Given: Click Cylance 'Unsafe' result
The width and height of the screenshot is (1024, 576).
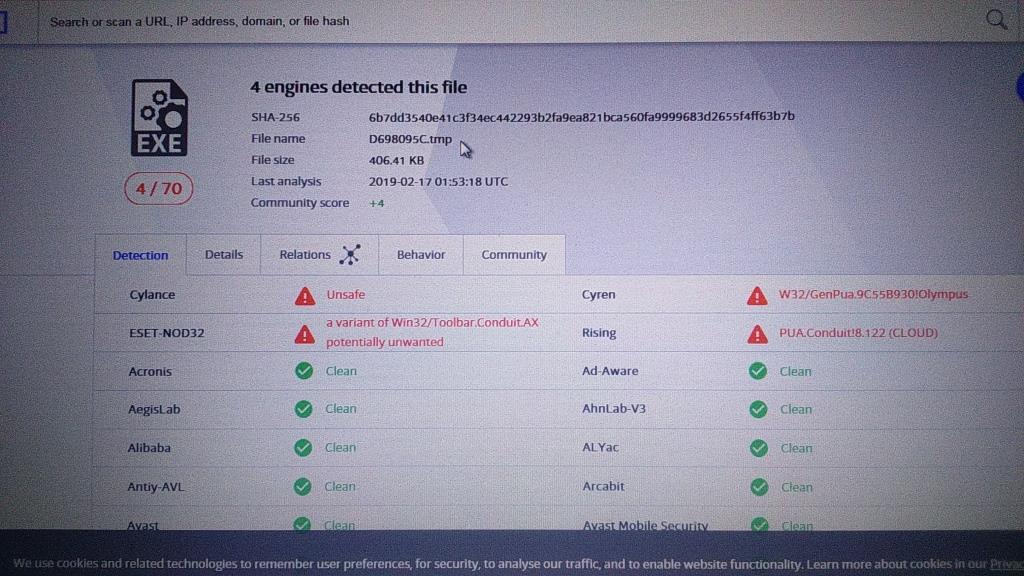Looking at the screenshot, I should pos(345,295).
